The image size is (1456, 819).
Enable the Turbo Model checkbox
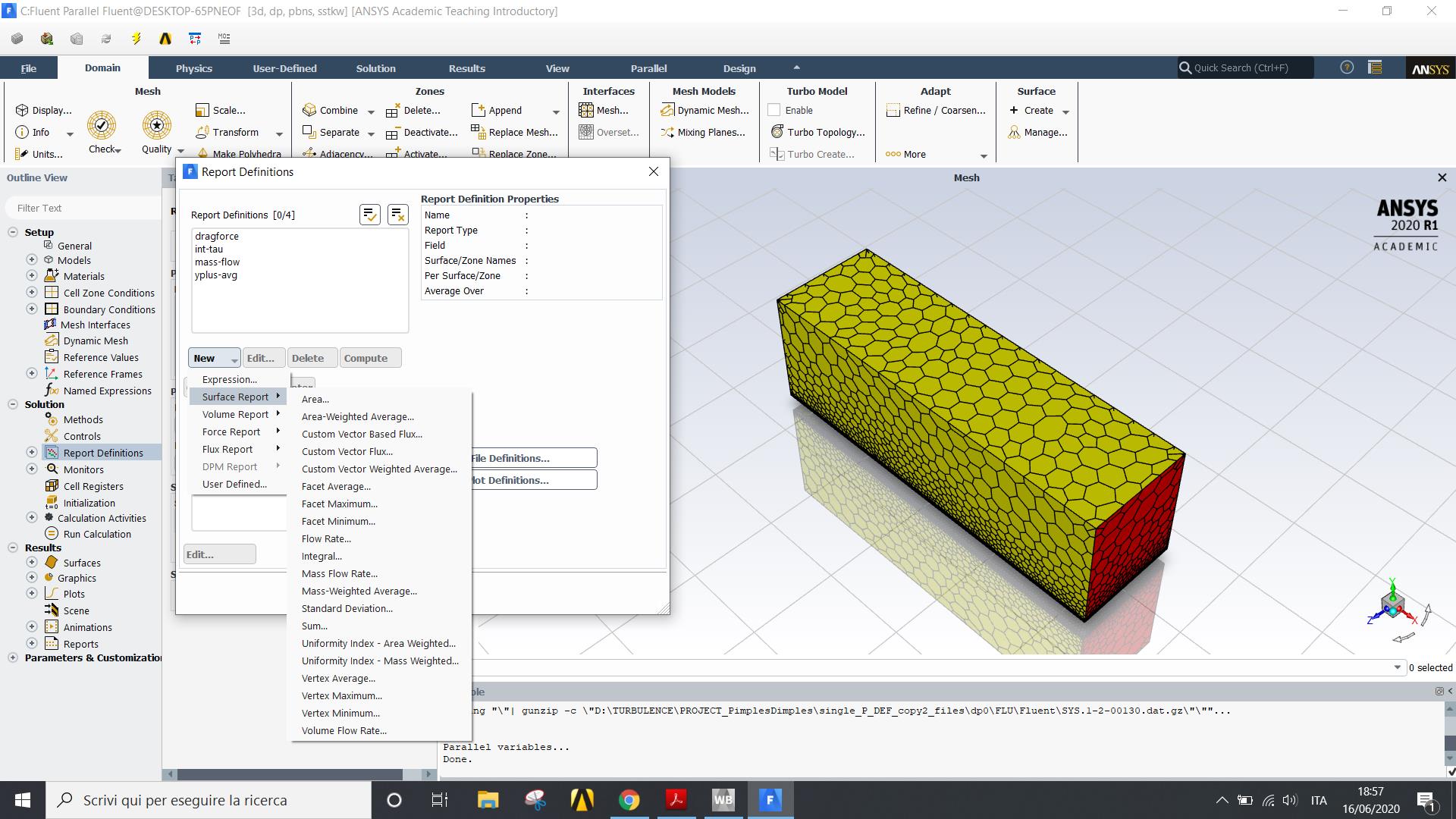(x=774, y=109)
